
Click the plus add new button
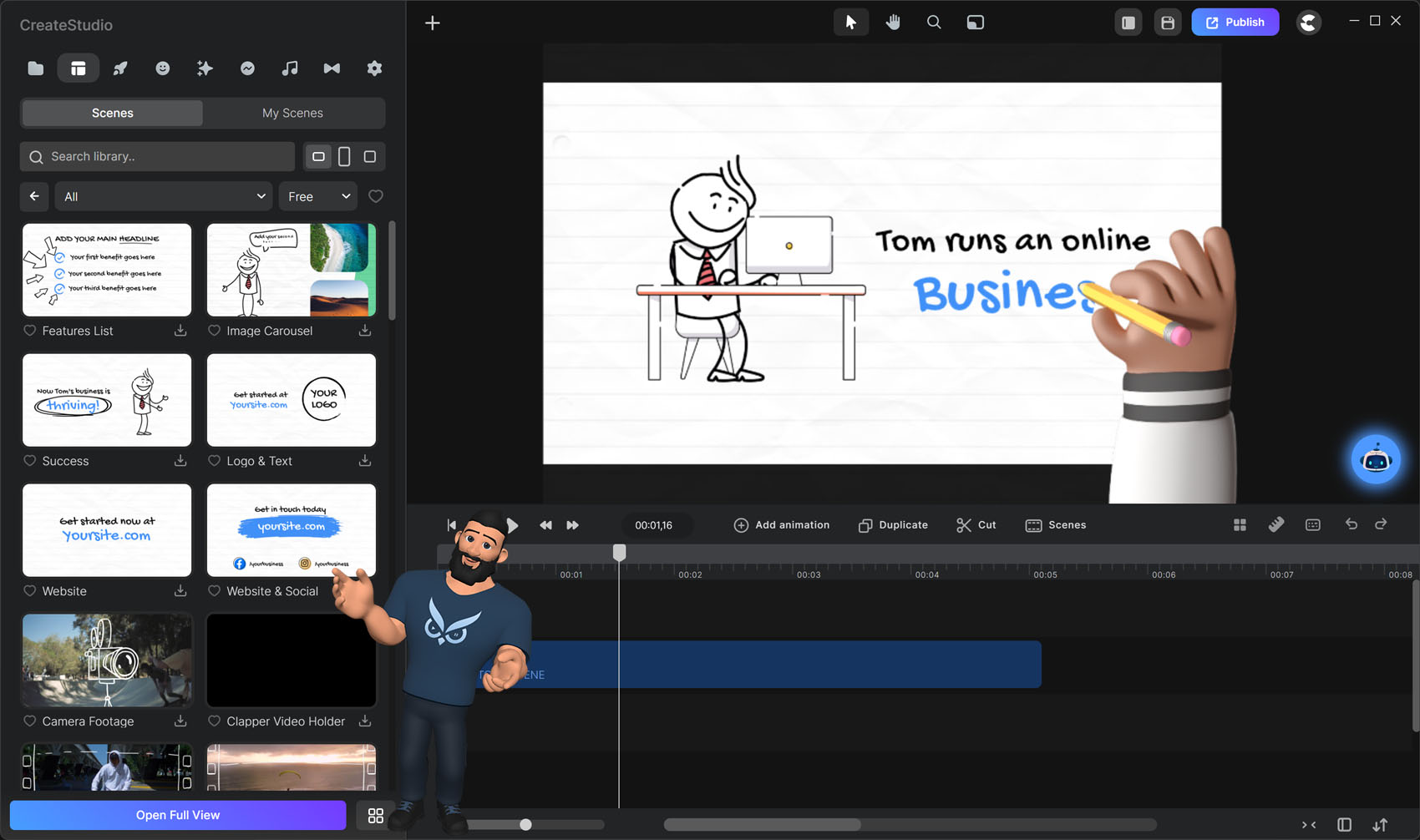[x=433, y=23]
